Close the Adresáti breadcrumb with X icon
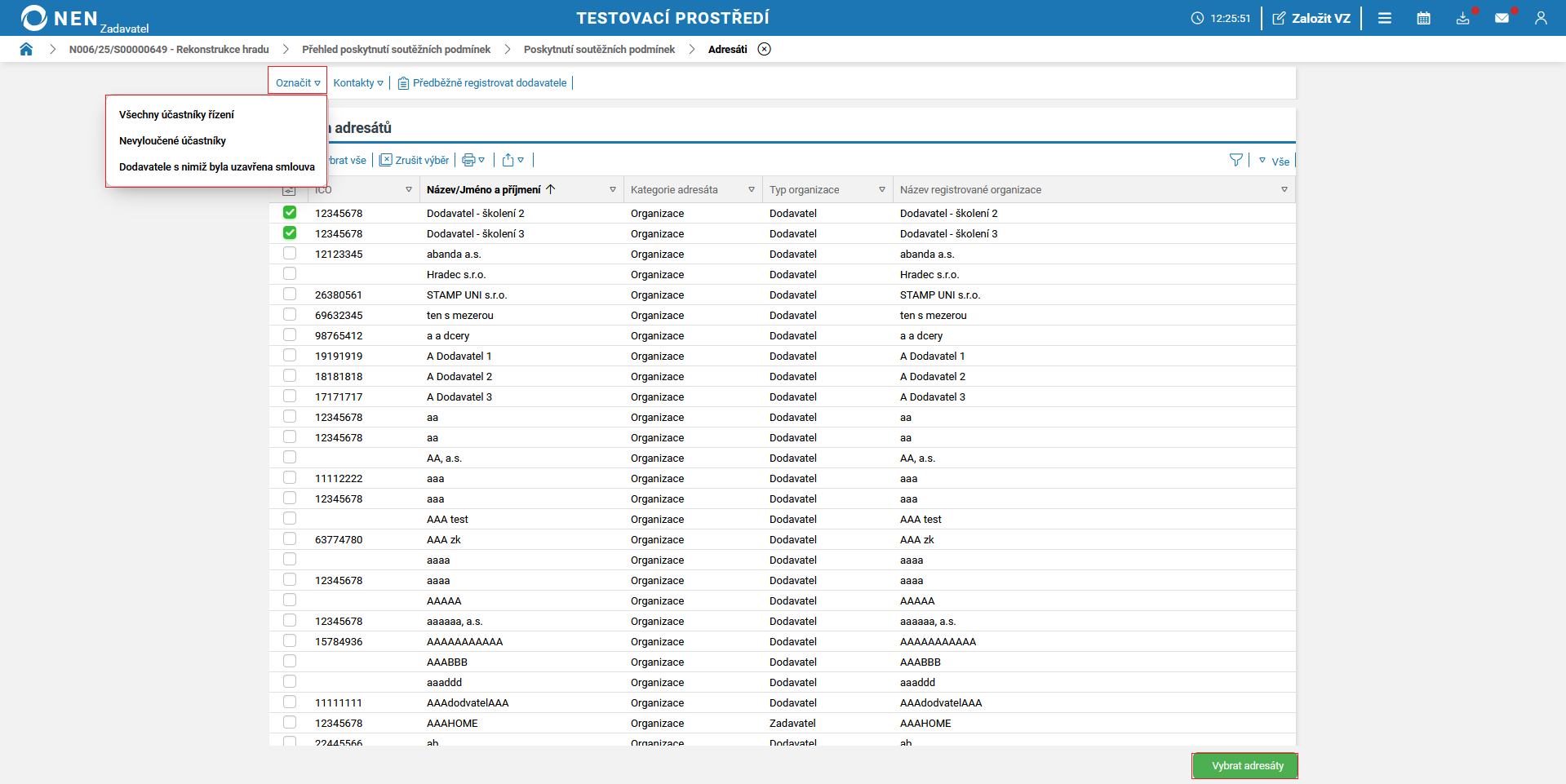 click(x=764, y=49)
